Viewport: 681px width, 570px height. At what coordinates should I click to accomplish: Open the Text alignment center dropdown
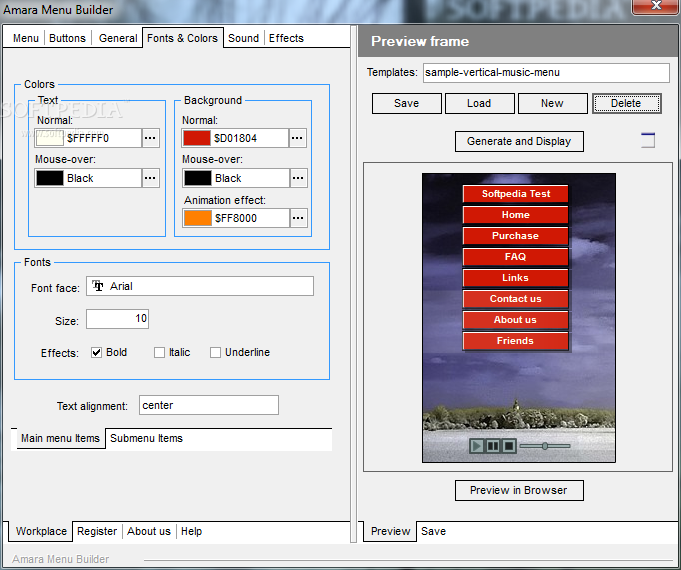pyautogui.click(x=209, y=405)
